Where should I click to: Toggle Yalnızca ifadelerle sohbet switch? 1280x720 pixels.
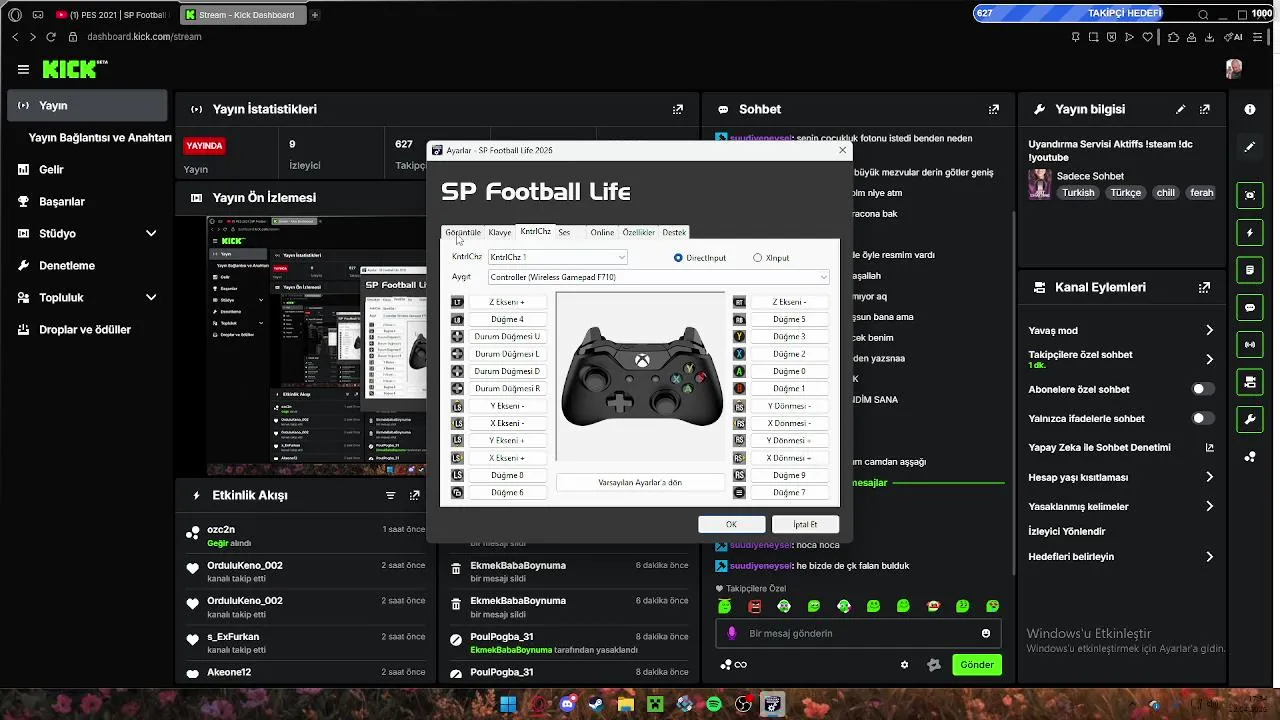pos(1203,418)
